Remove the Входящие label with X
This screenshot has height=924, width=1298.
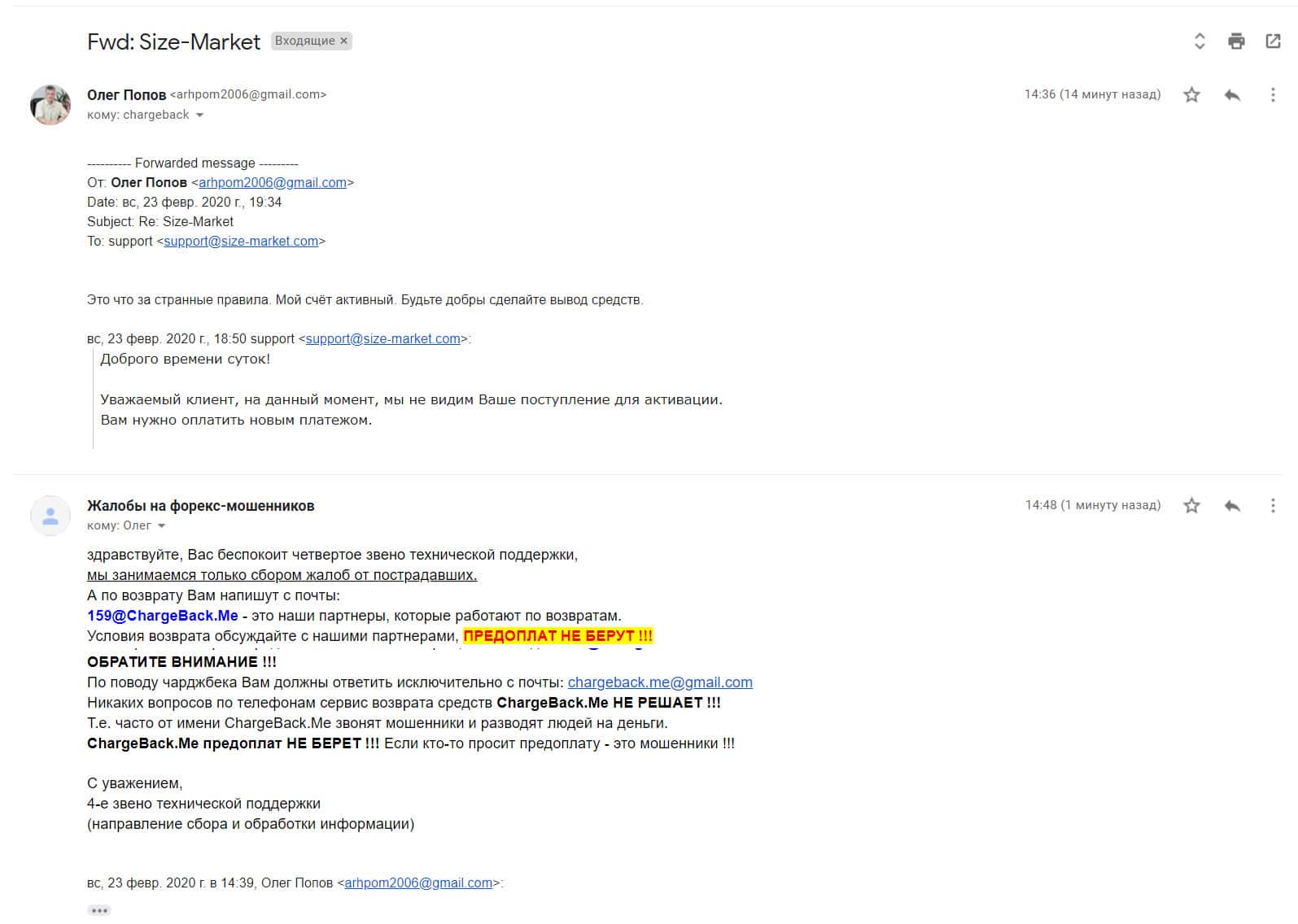click(x=343, y=41)
